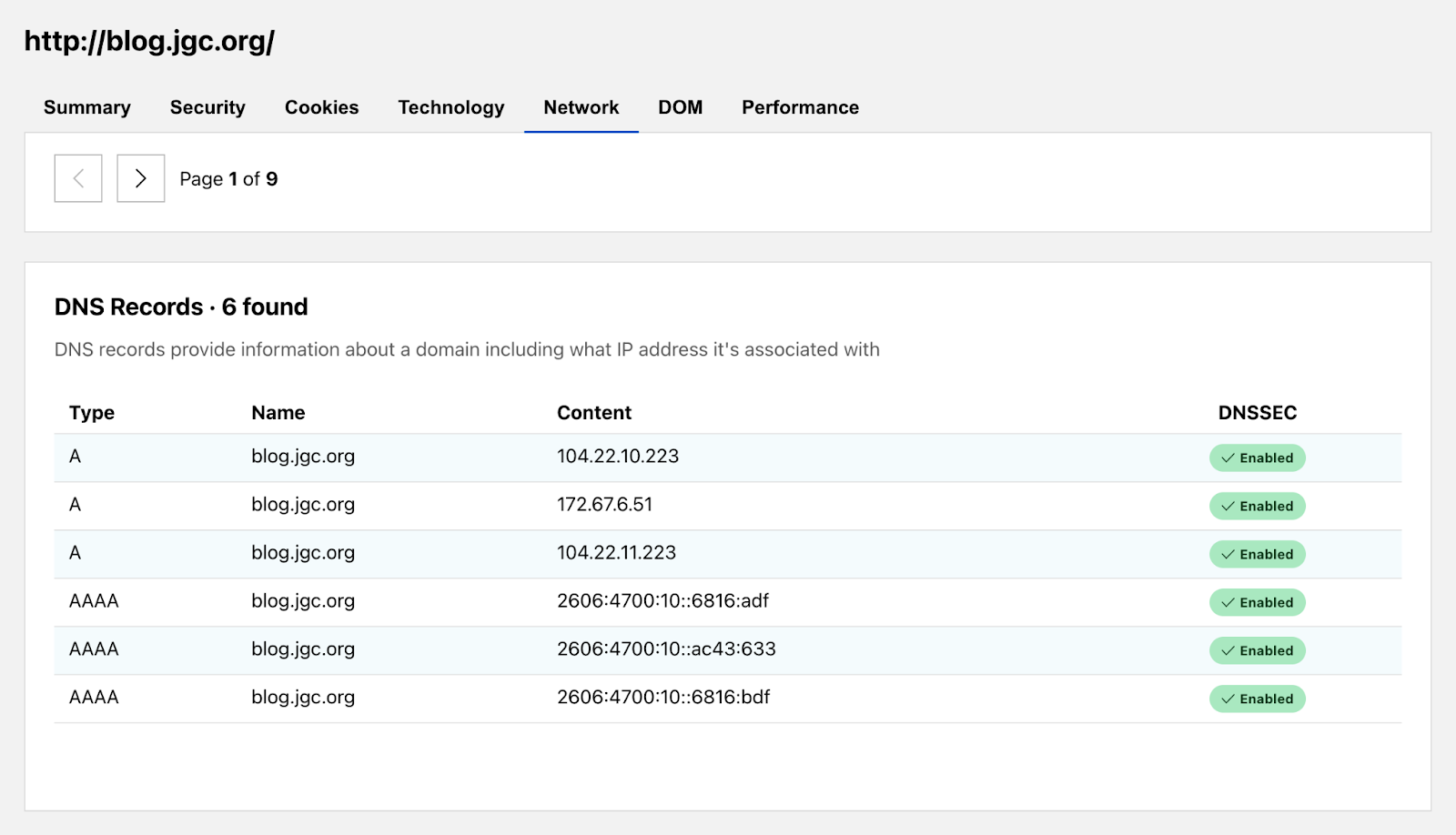The image size is (1456, 835).
Task: Open the Technology tab
Action: (450, 107)
